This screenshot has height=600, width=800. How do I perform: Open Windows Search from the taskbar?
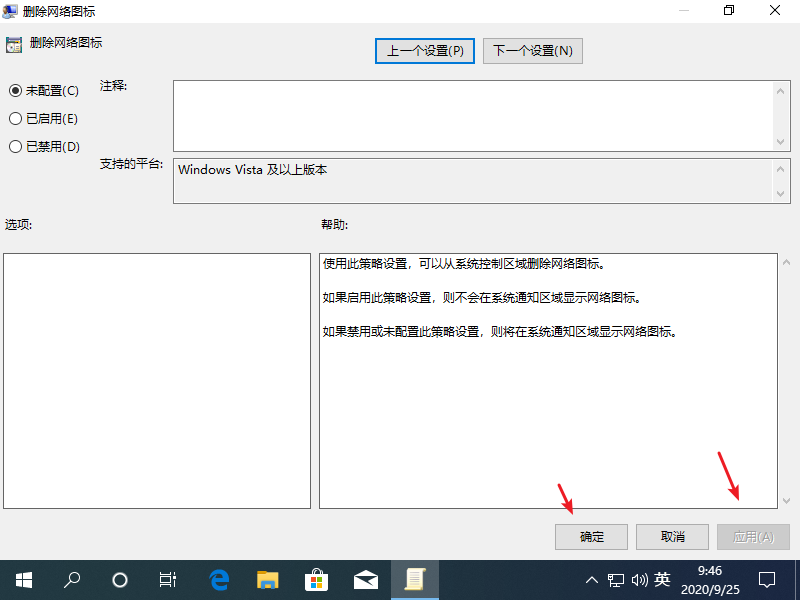tap(71, 580)
